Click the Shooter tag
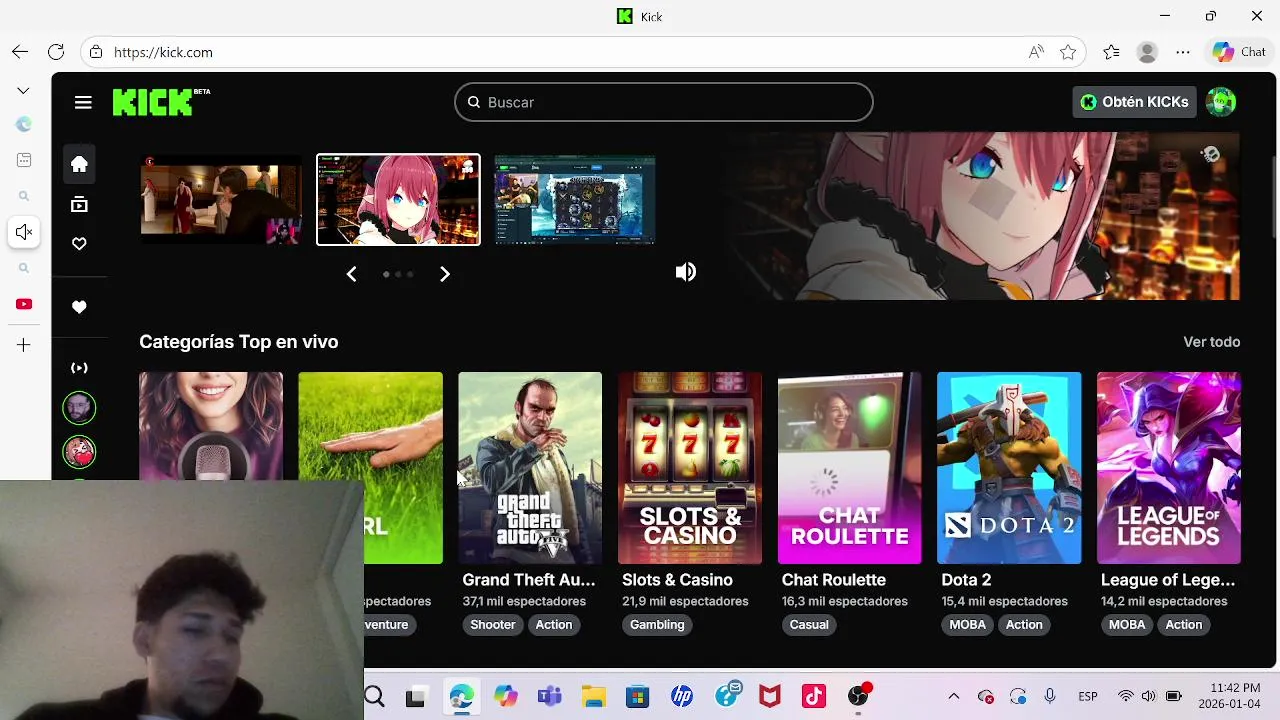Viewport: 1280px width, 720px height. pyautogui.click(x=493, y=624)
